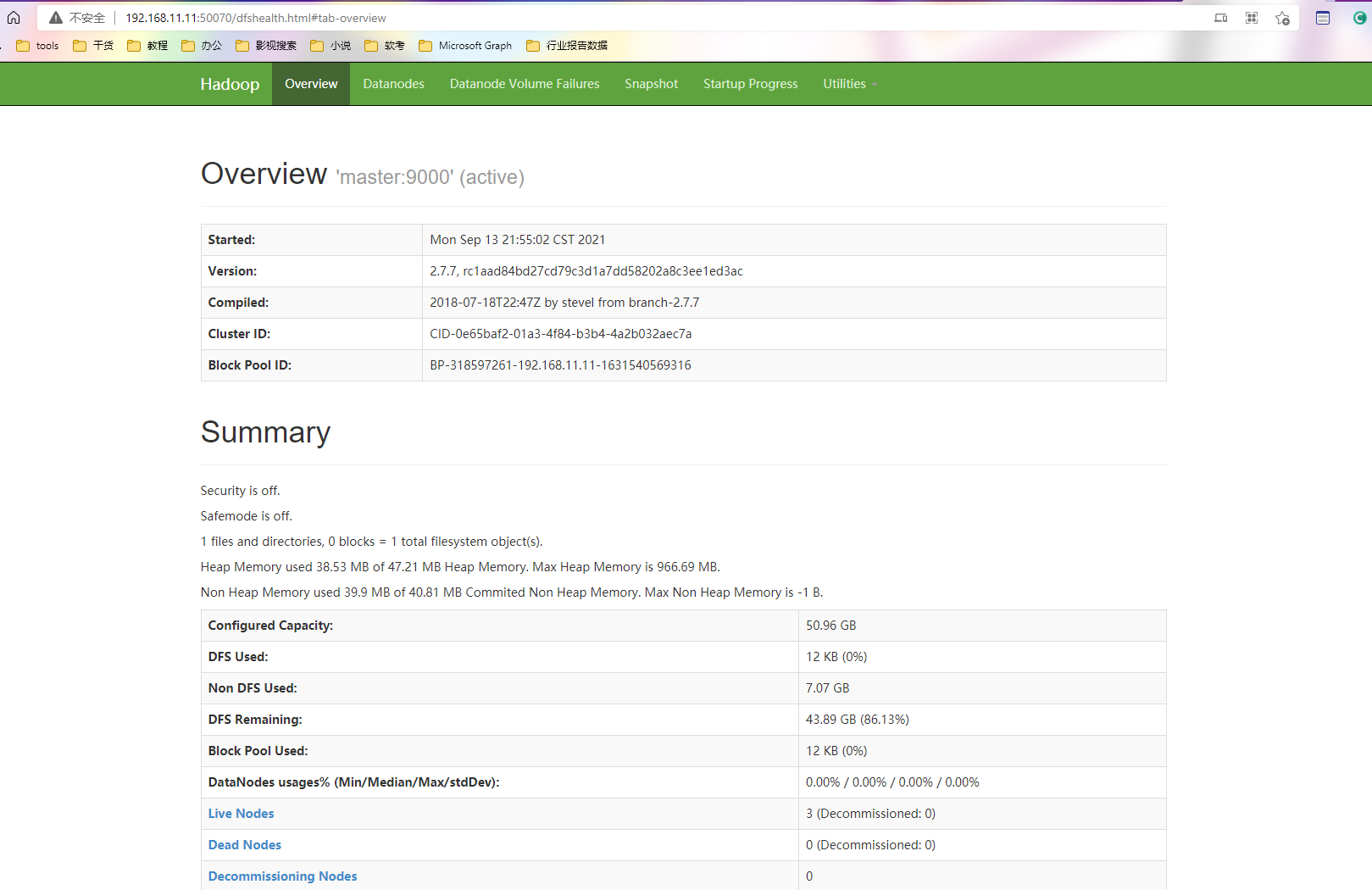
Task: Expand the Utilities dropdown menu
Action: click(x=850, y=84)
